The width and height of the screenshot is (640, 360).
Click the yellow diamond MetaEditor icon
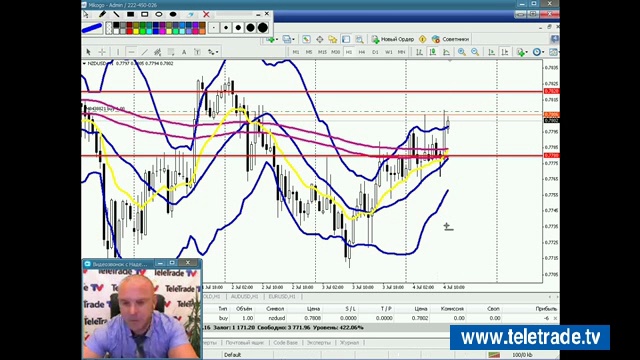click(x=422, y=39)
